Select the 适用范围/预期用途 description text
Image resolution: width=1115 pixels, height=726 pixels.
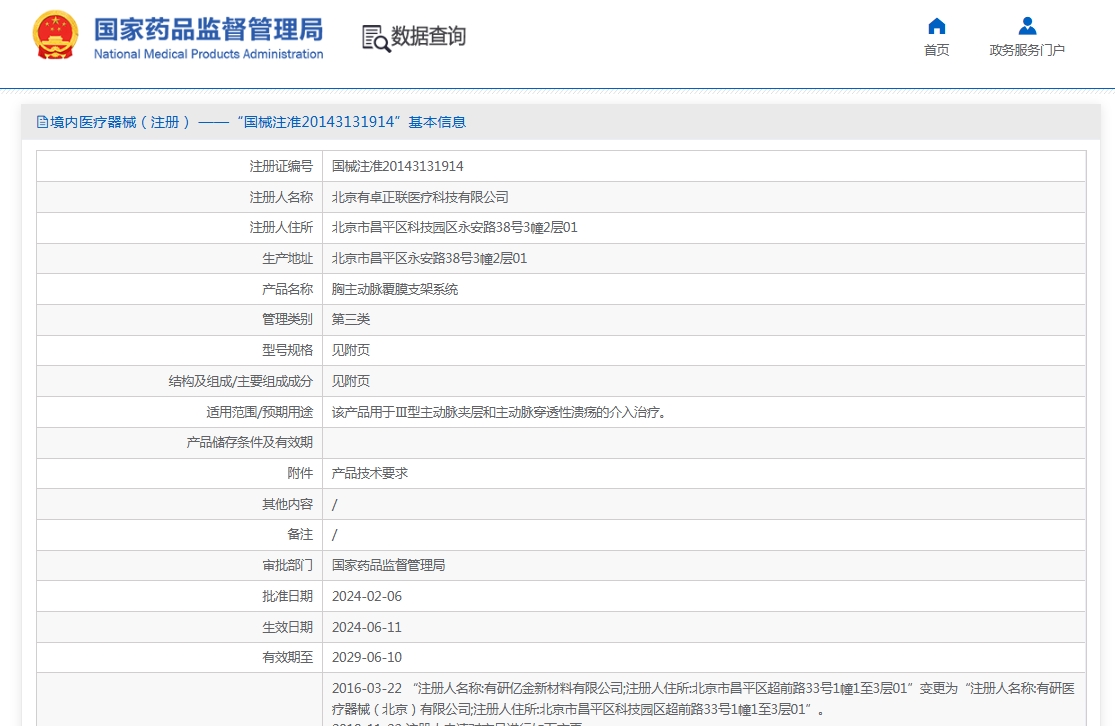(x=500, y=412)
